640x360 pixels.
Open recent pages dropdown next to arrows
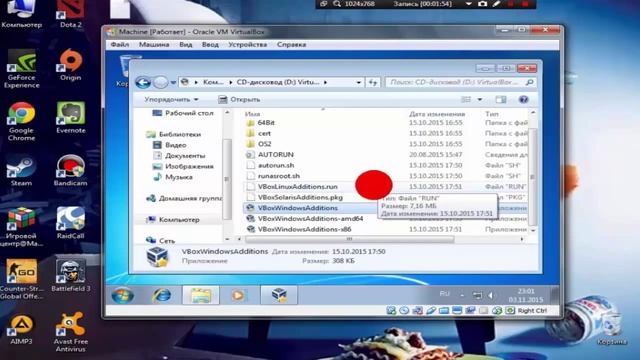[173, 83]
